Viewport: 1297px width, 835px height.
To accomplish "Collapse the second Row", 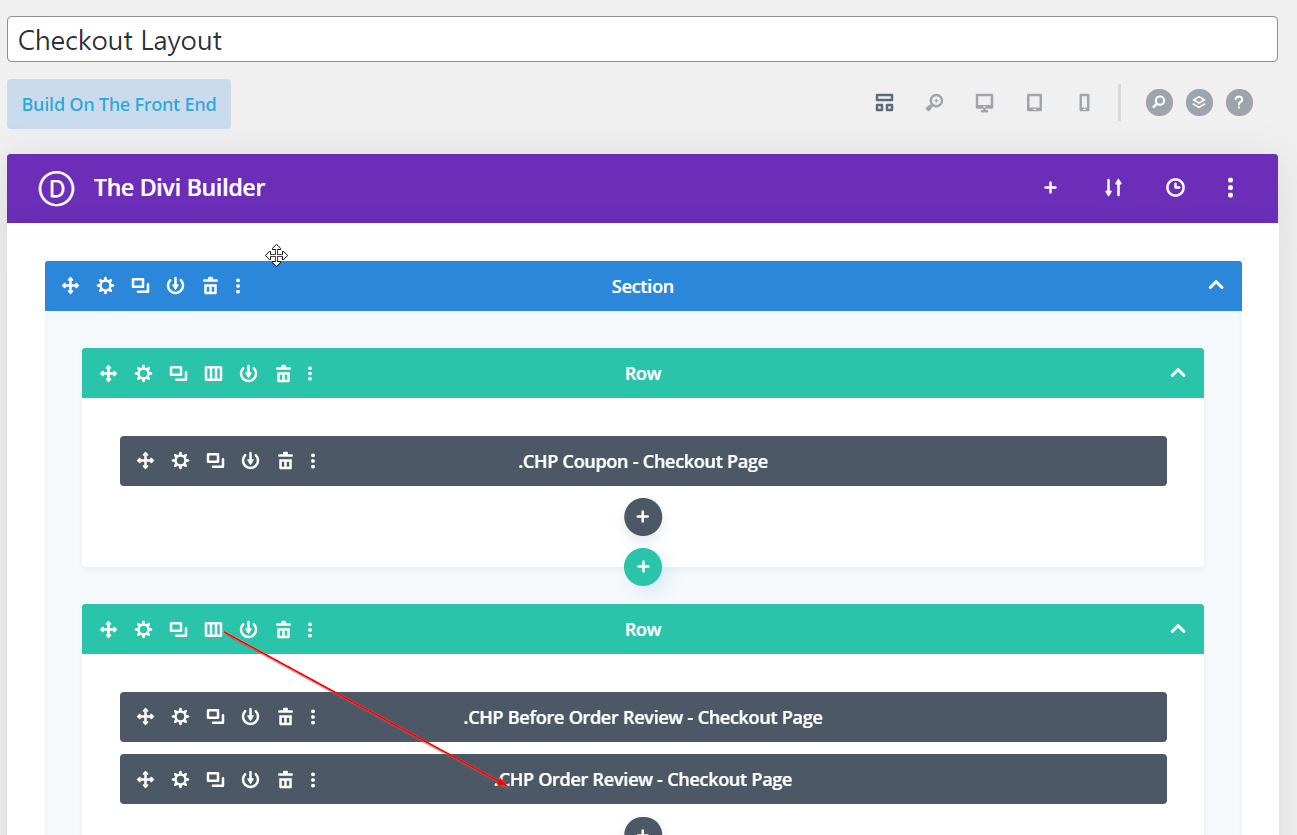I will tap(1177, 630).
